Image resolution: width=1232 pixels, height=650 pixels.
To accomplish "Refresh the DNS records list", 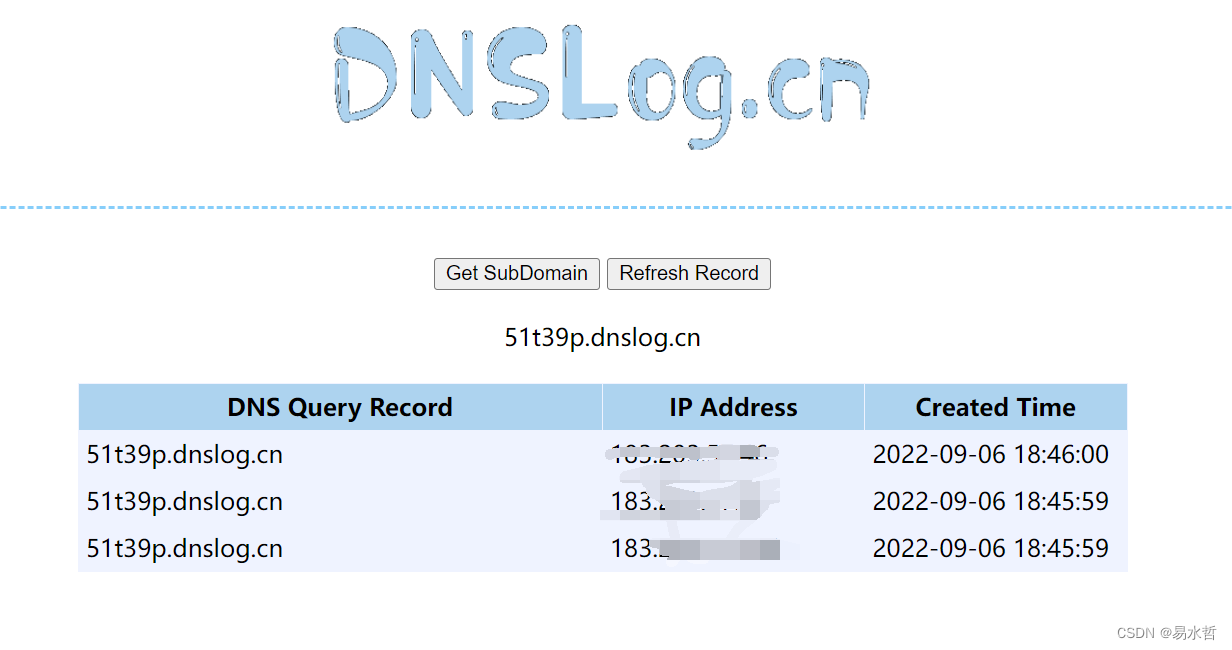I will point(689,274).
